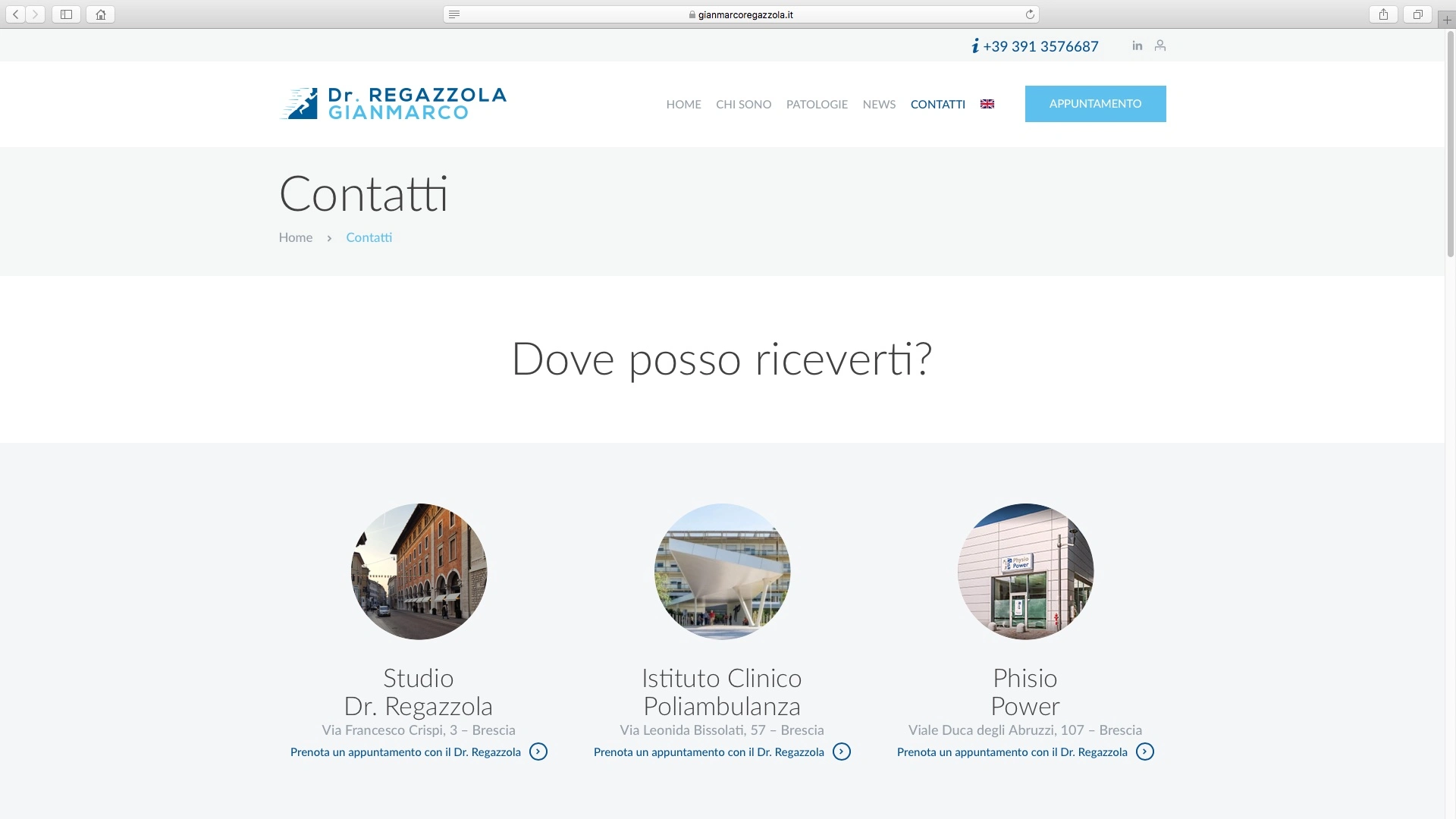Toggle the Safari sidebar button

tap(66, 14)
